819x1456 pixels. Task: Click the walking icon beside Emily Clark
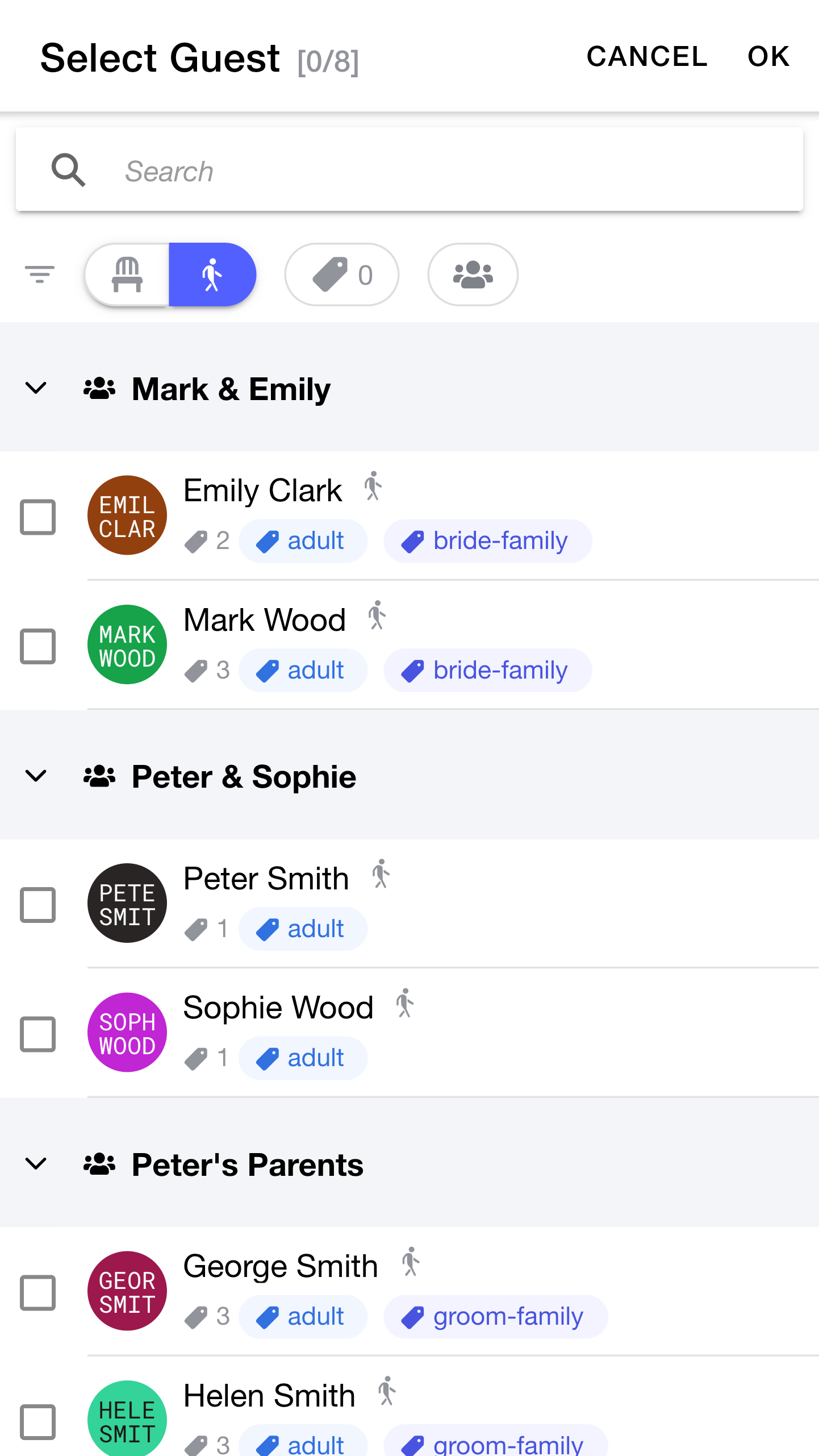tap(373, 487)
